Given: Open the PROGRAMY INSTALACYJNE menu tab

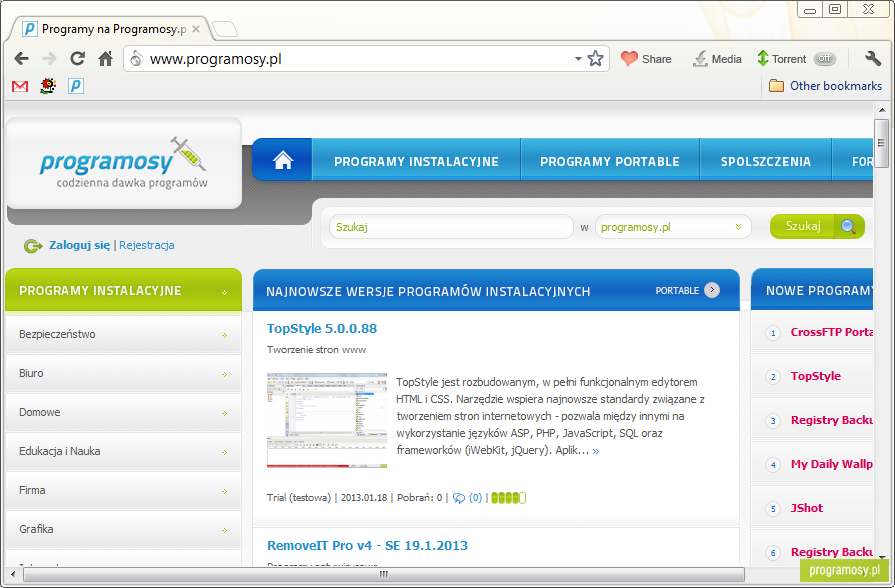Looking at the screenshot, I should click(x=416, y=162).
